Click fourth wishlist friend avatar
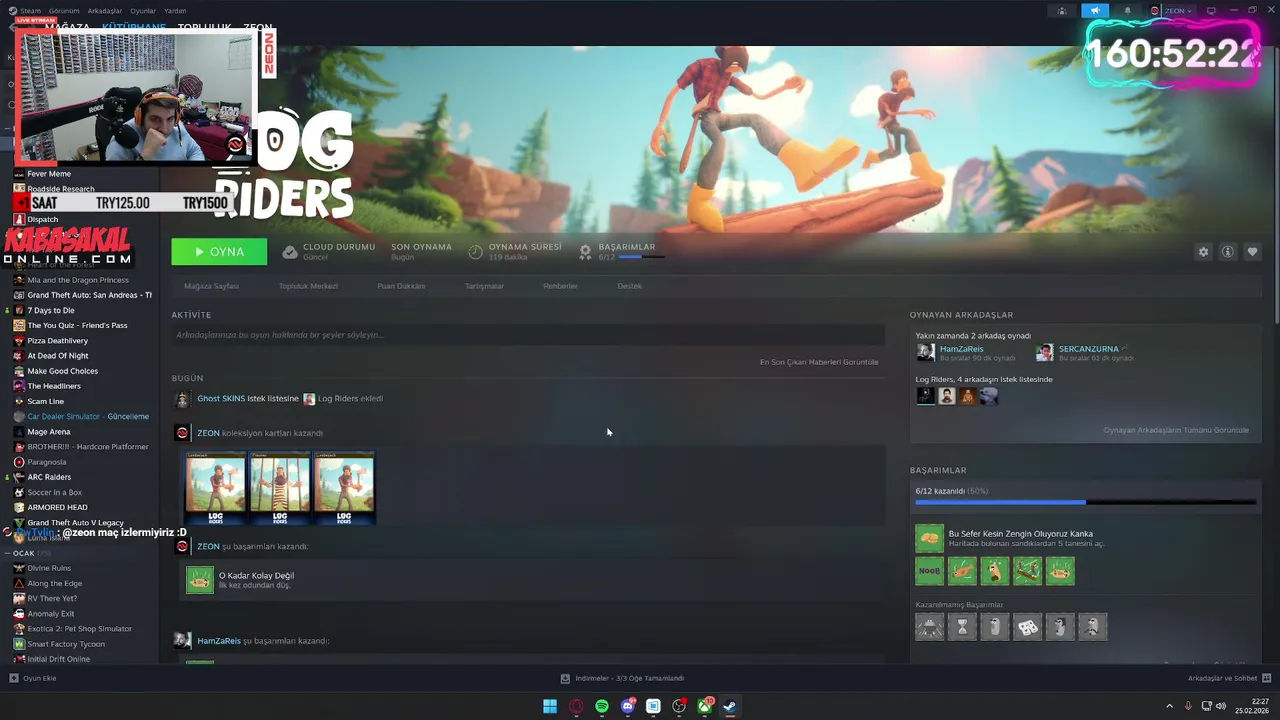The height and width of the screenshot is (720, 1280). tap(988, 396)
